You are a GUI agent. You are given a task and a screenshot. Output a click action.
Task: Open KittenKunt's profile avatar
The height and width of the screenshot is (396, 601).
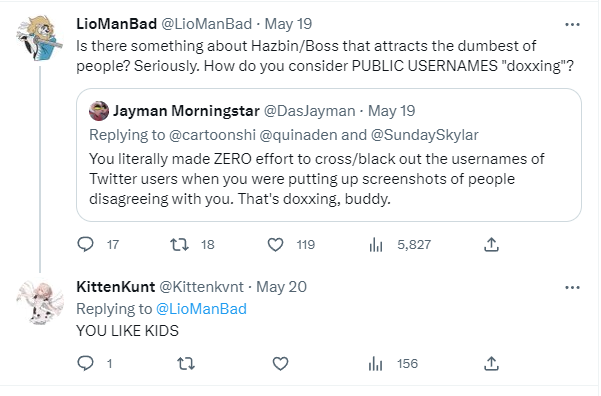point(40,302)
